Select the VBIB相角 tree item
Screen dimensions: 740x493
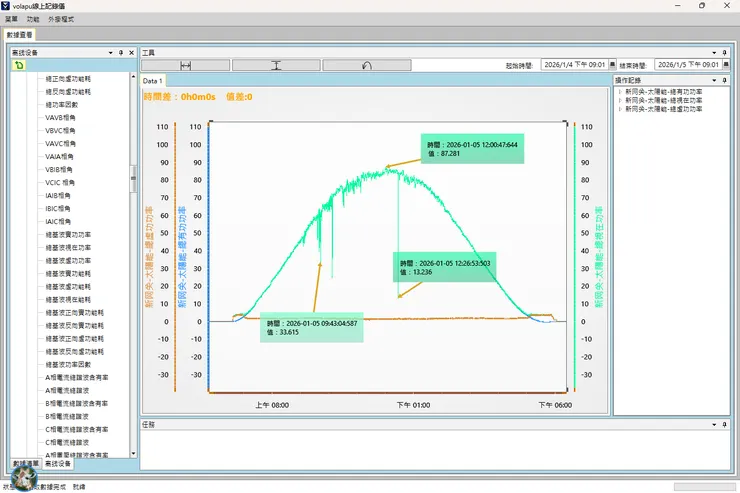click(59, 169)
